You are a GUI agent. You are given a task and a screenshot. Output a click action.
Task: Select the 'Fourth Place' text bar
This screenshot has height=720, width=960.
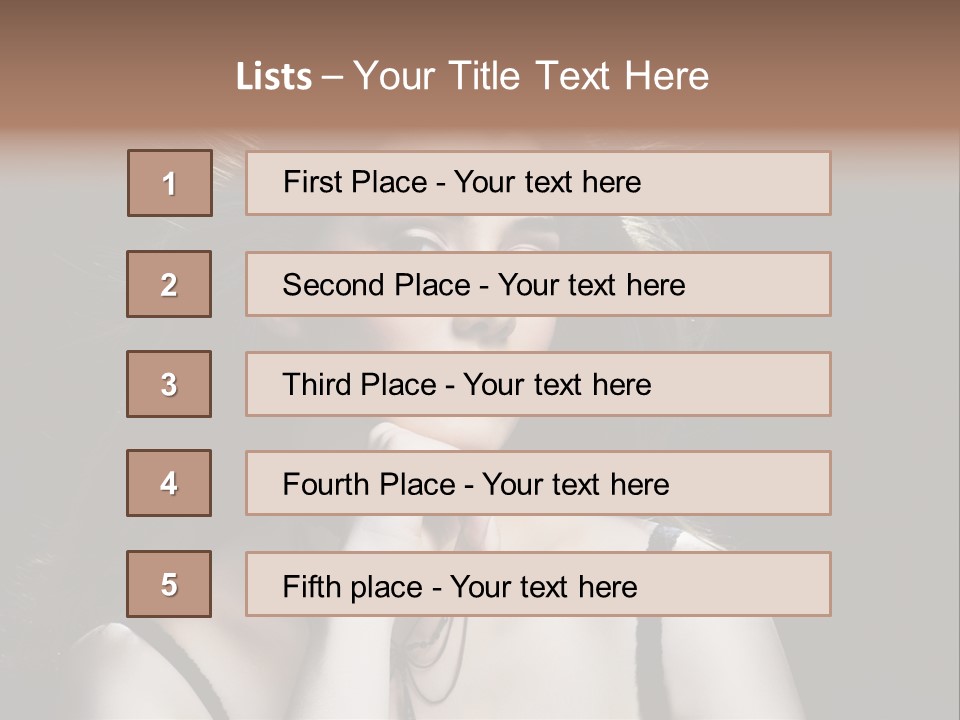(x=538, y=484)
